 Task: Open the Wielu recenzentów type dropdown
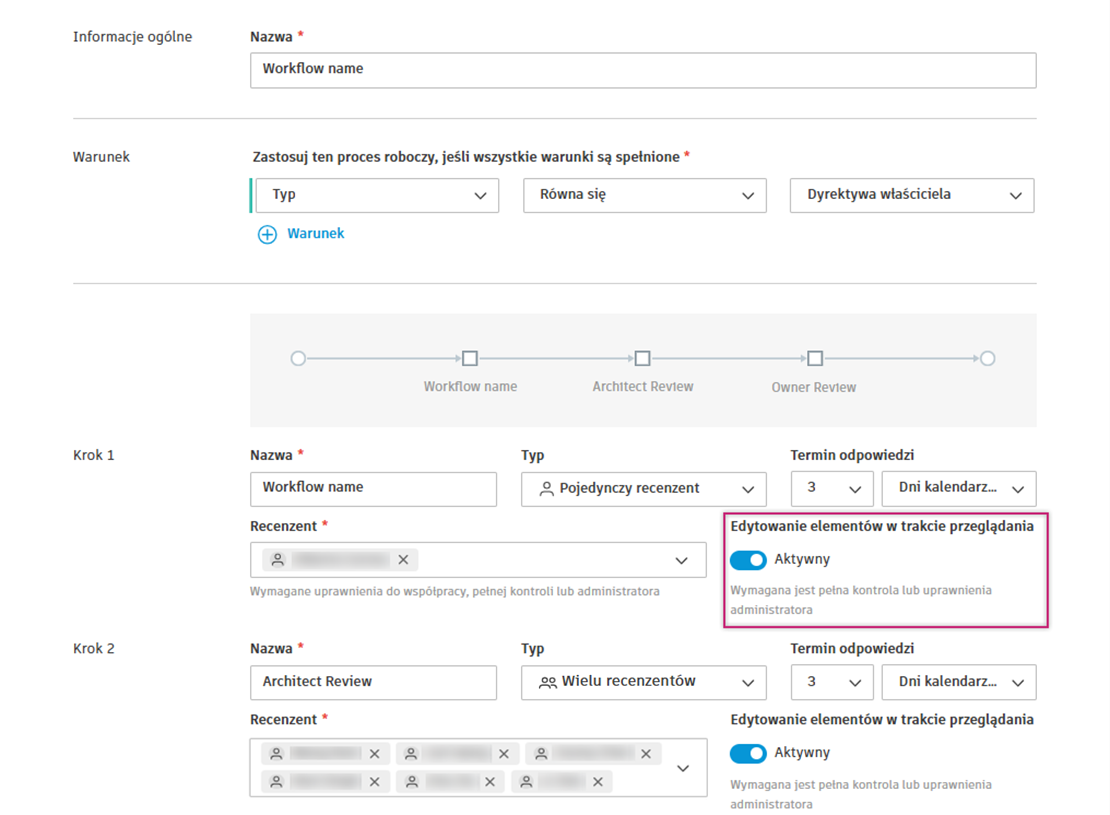click(x=643, y=682)
